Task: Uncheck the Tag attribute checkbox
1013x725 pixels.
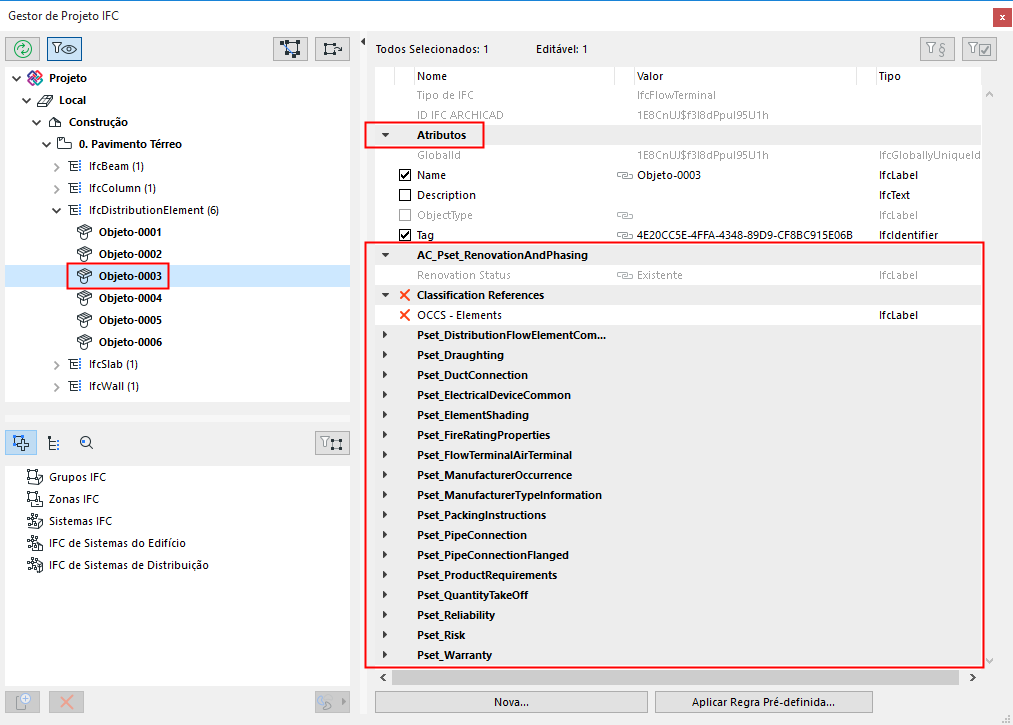Action: click(x=405, y=235)
